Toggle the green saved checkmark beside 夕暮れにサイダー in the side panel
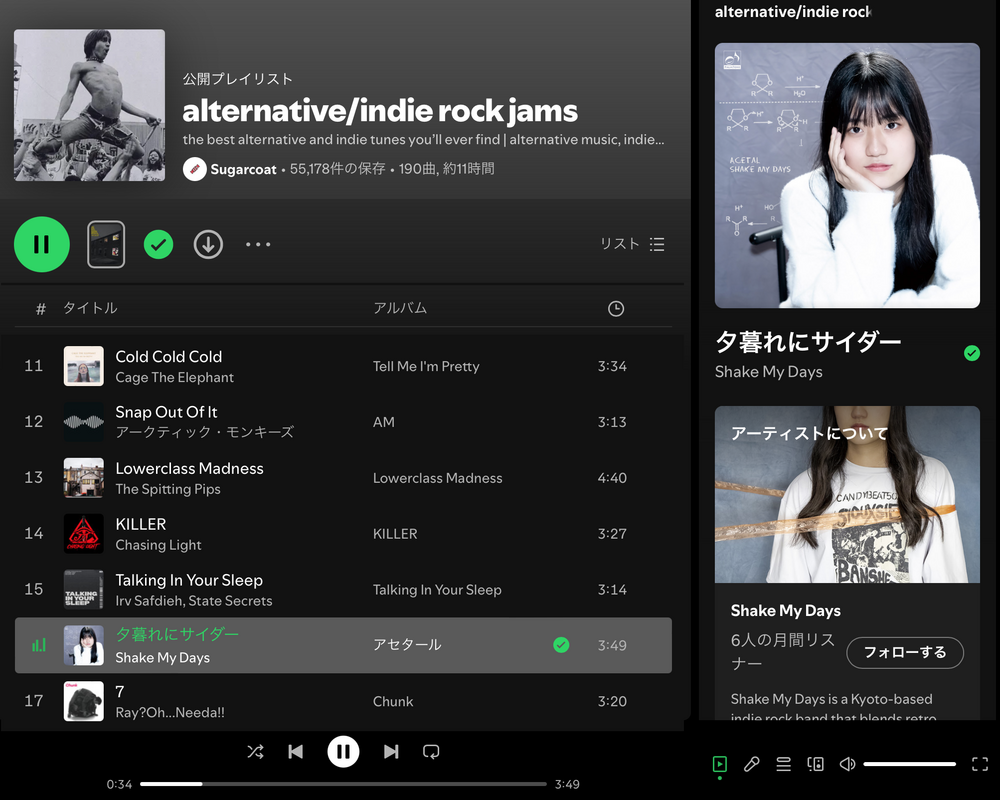 pyautogui.click(x=971, y=353)
